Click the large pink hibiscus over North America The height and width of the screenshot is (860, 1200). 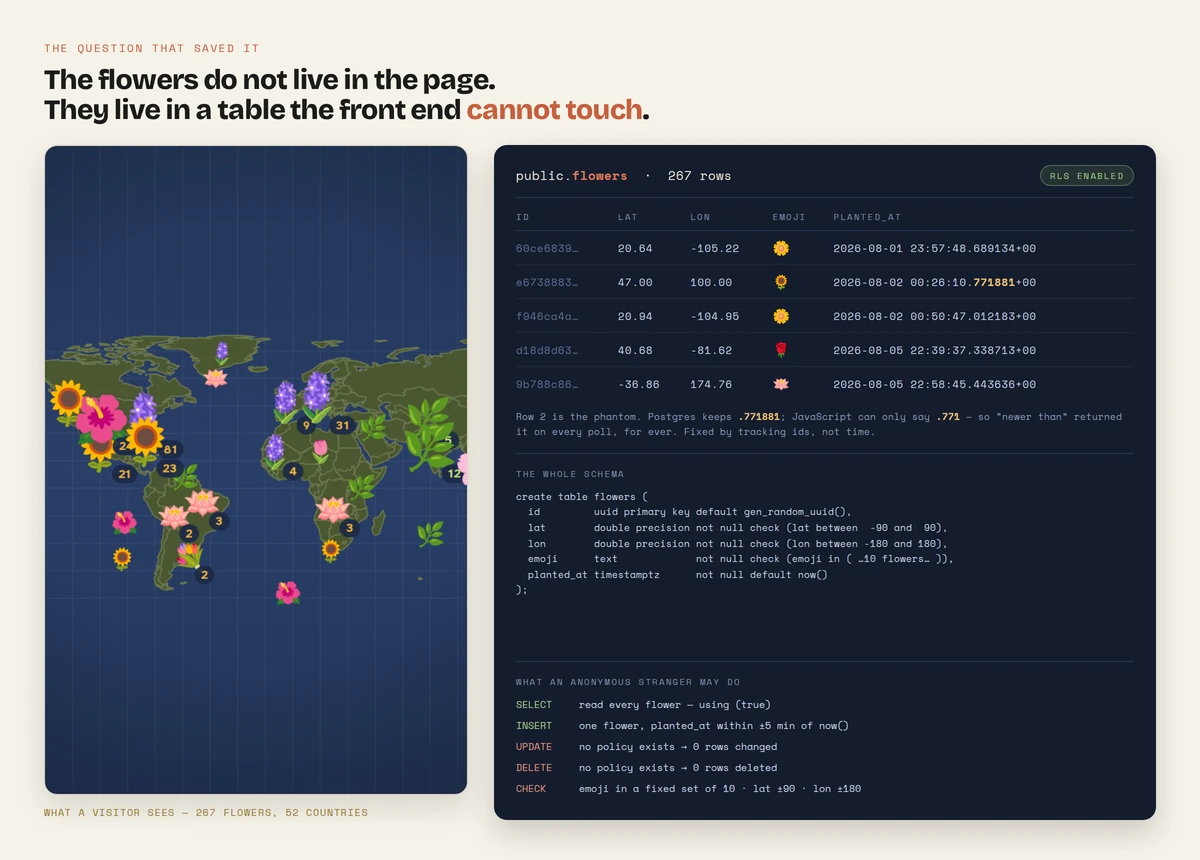(x=101, y=418)
